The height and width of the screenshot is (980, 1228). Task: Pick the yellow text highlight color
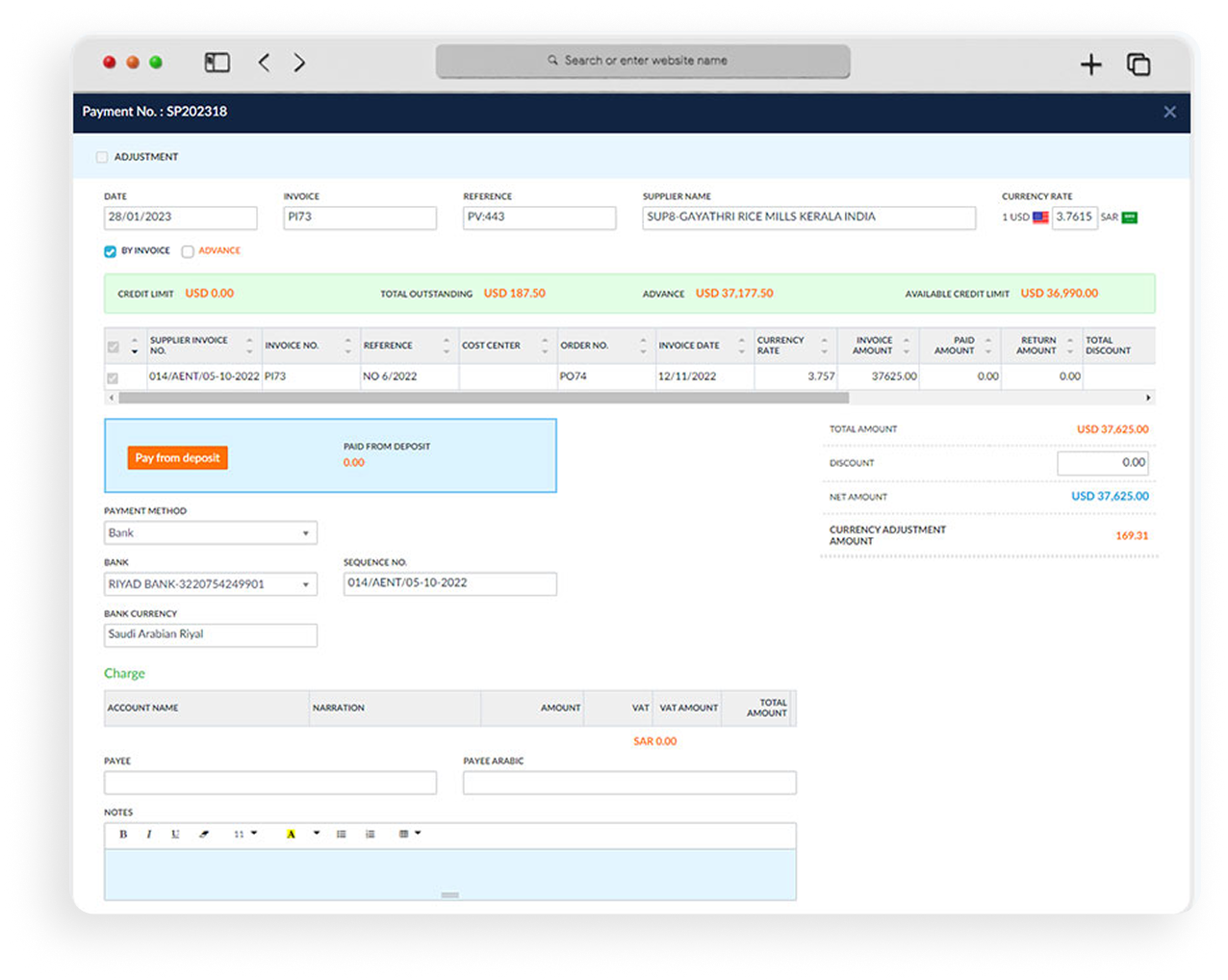pyautogui.click(x=291, y=835)
